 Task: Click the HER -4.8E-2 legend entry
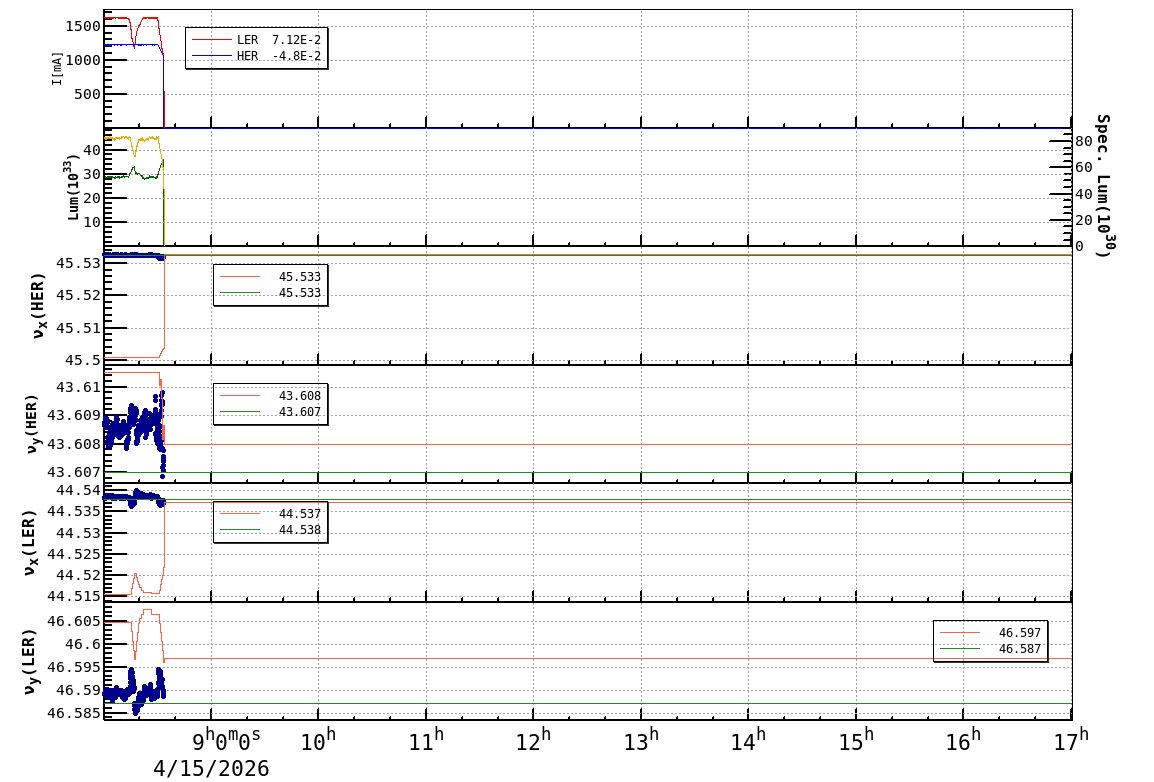tap(256, 56)
